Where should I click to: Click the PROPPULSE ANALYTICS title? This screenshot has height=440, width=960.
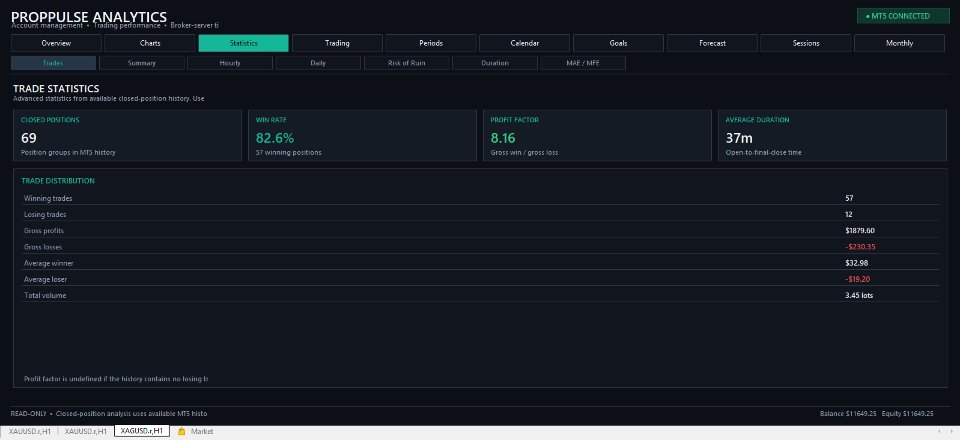(89, 17)
